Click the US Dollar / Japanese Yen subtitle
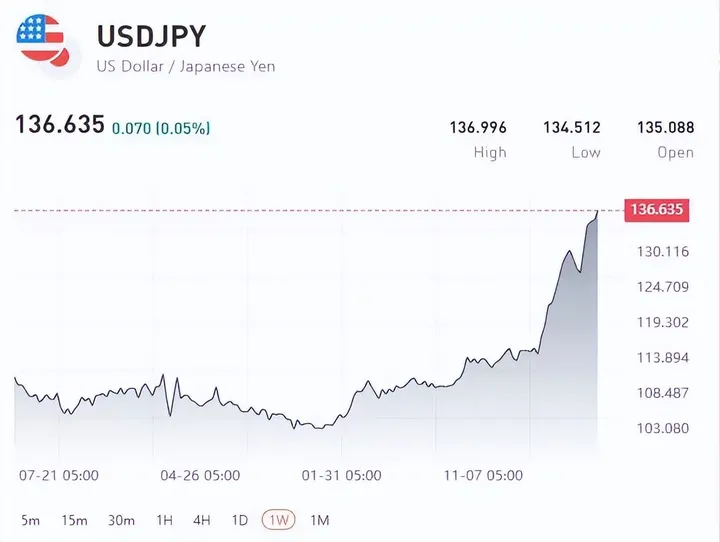 [186, 67]
